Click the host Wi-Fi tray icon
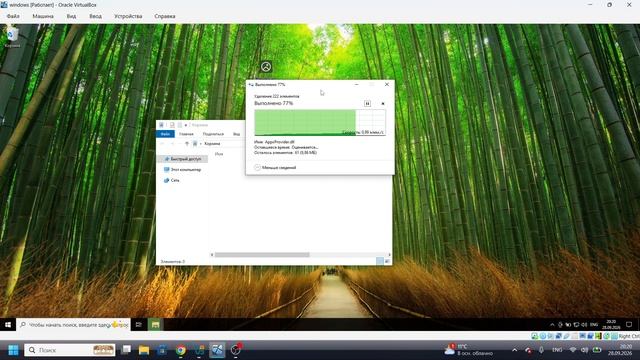This screenshot has width=640, height=360. click(x=573, y=350)
